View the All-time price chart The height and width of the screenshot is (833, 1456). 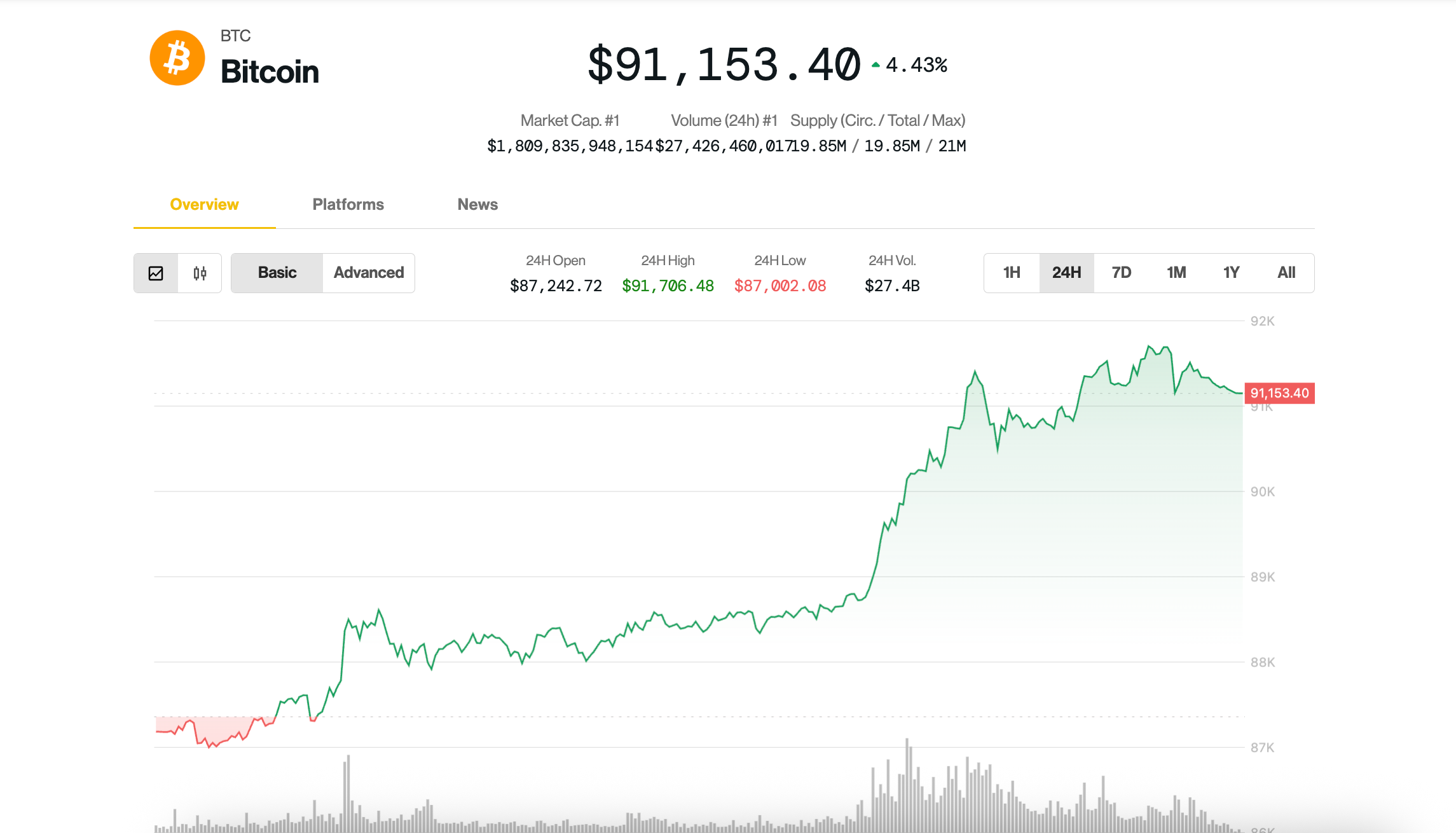tap(1286, 272)
